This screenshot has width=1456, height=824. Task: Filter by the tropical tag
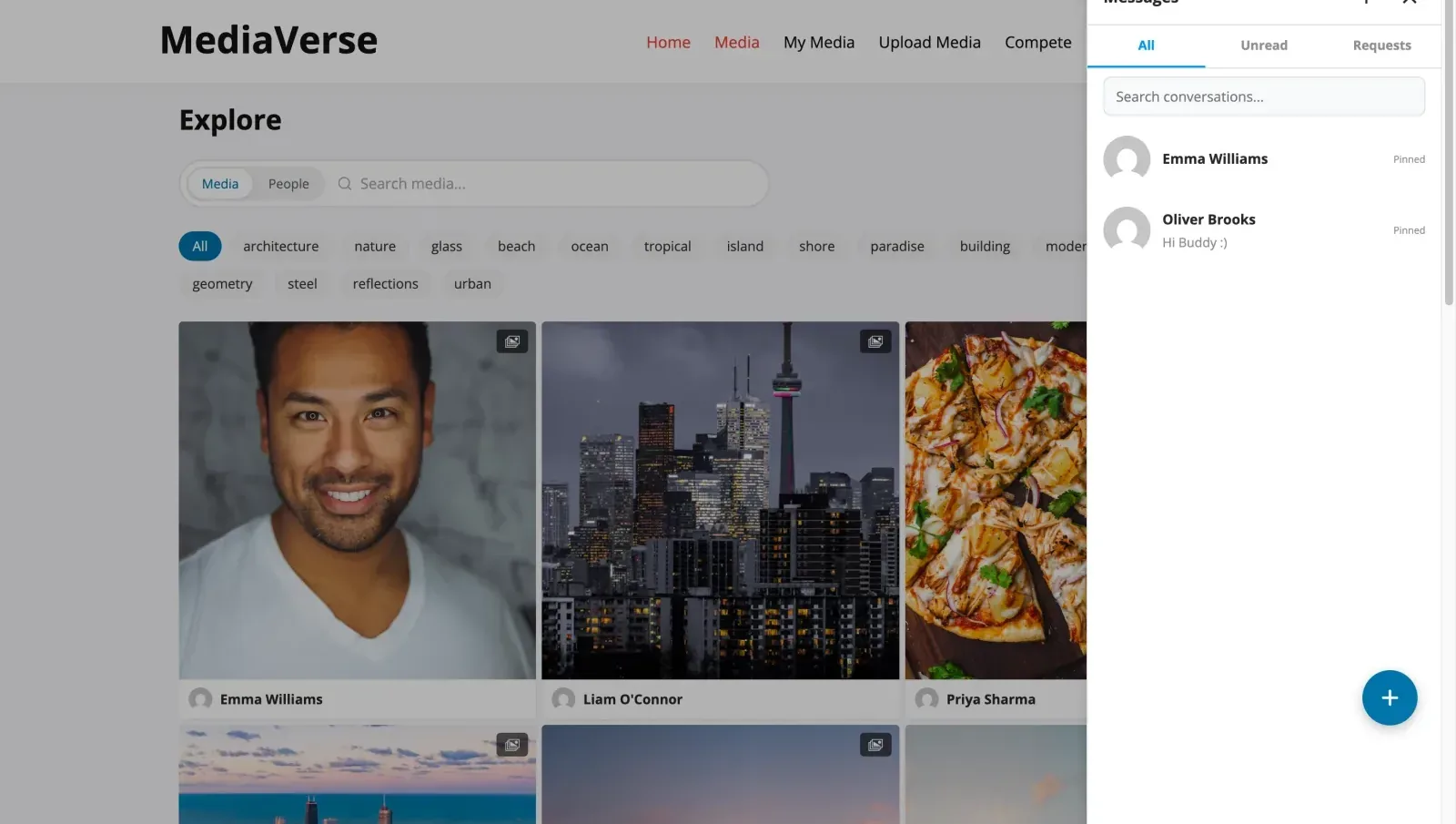pos(667,246)
